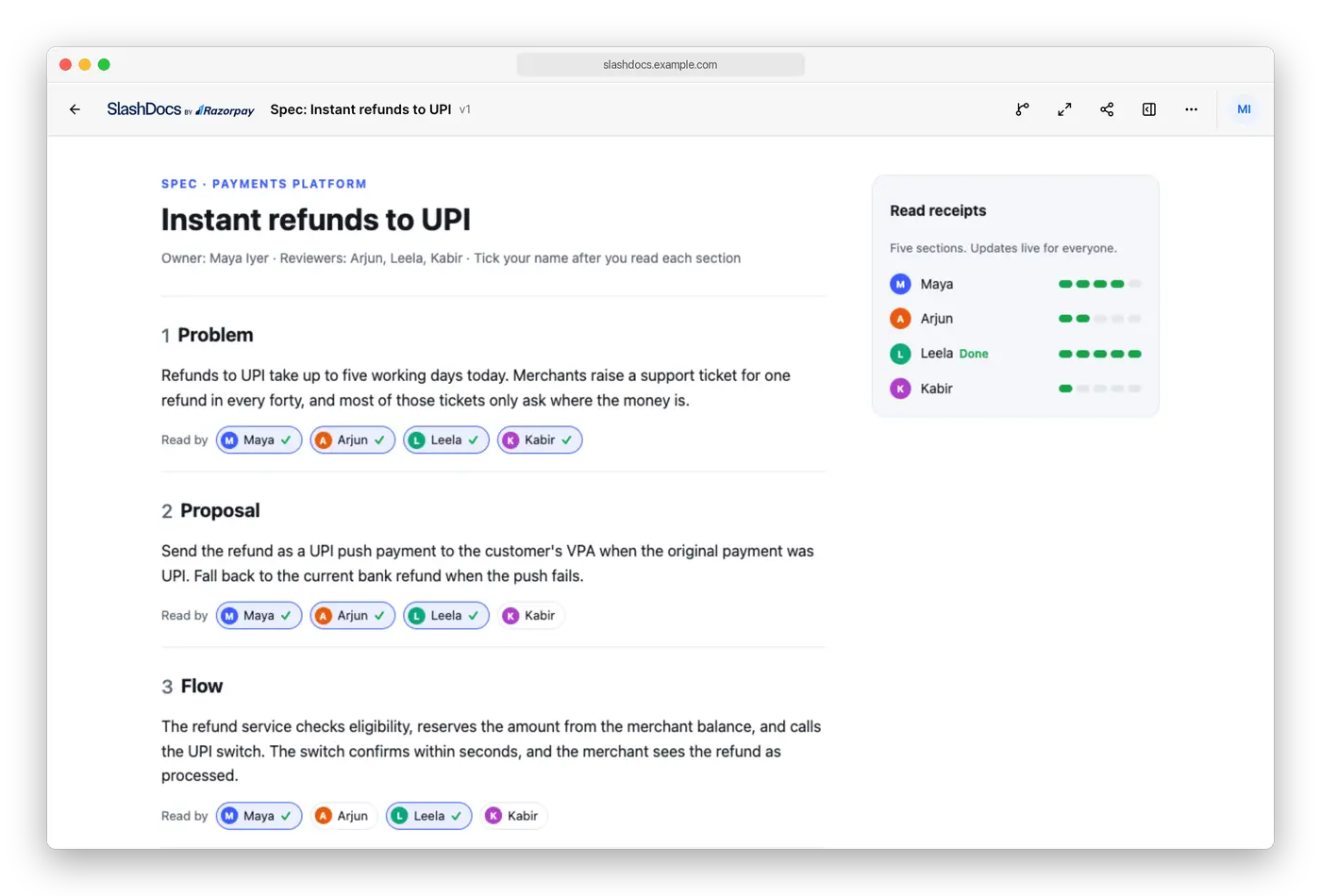Image resolution: width=1321 pixels, height=896 pixels.
Task: Click Leela's completed progress bar
Action: [x=1099, y=354]
